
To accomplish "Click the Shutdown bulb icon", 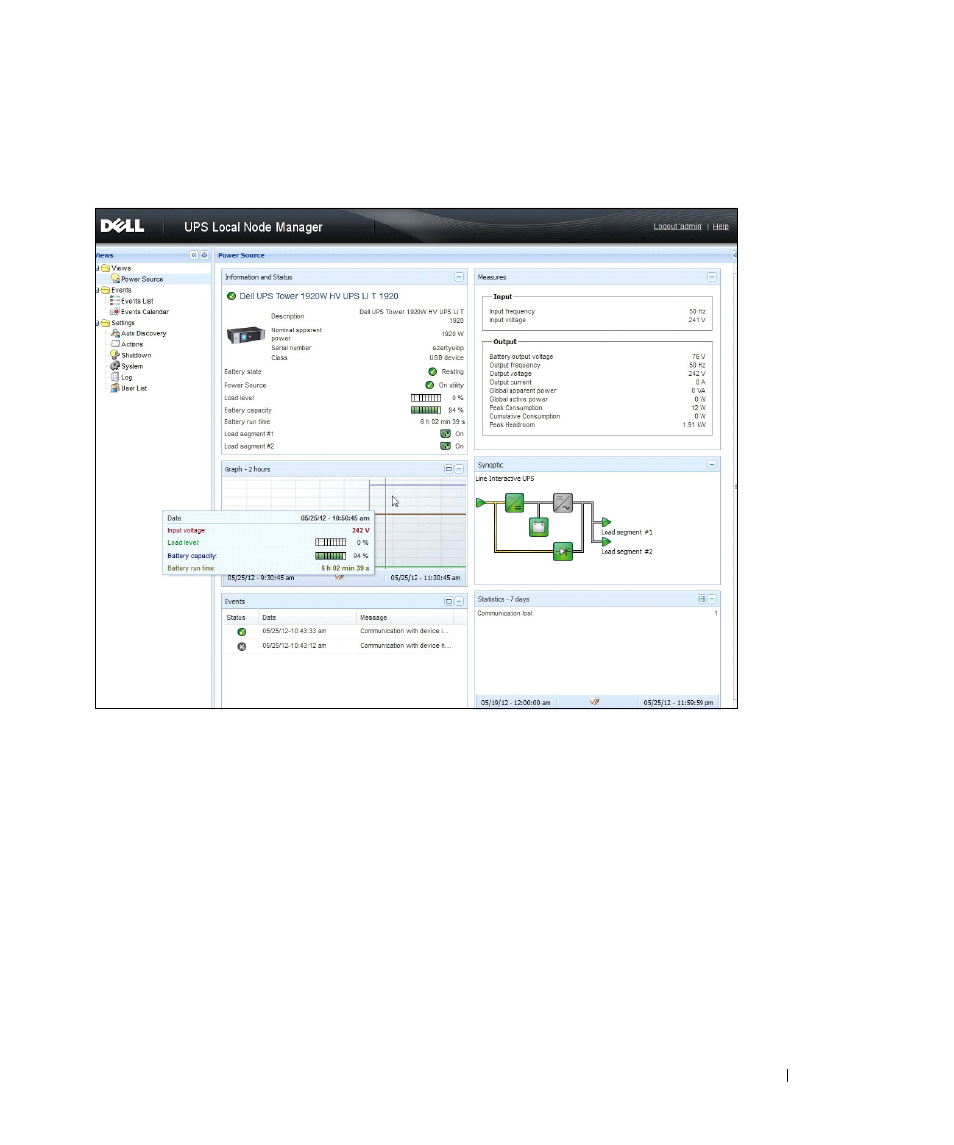I will tap(115, 355).
